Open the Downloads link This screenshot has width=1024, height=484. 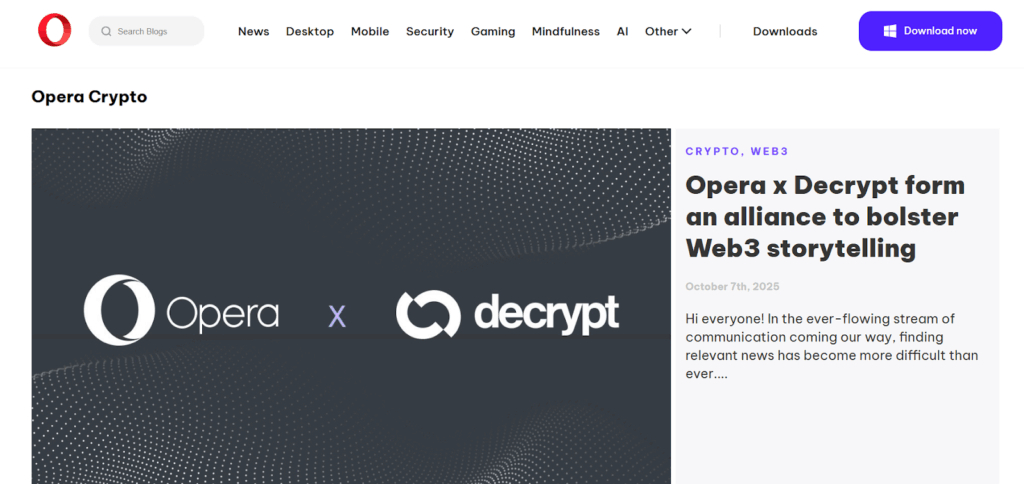click(x=785, y=31)
